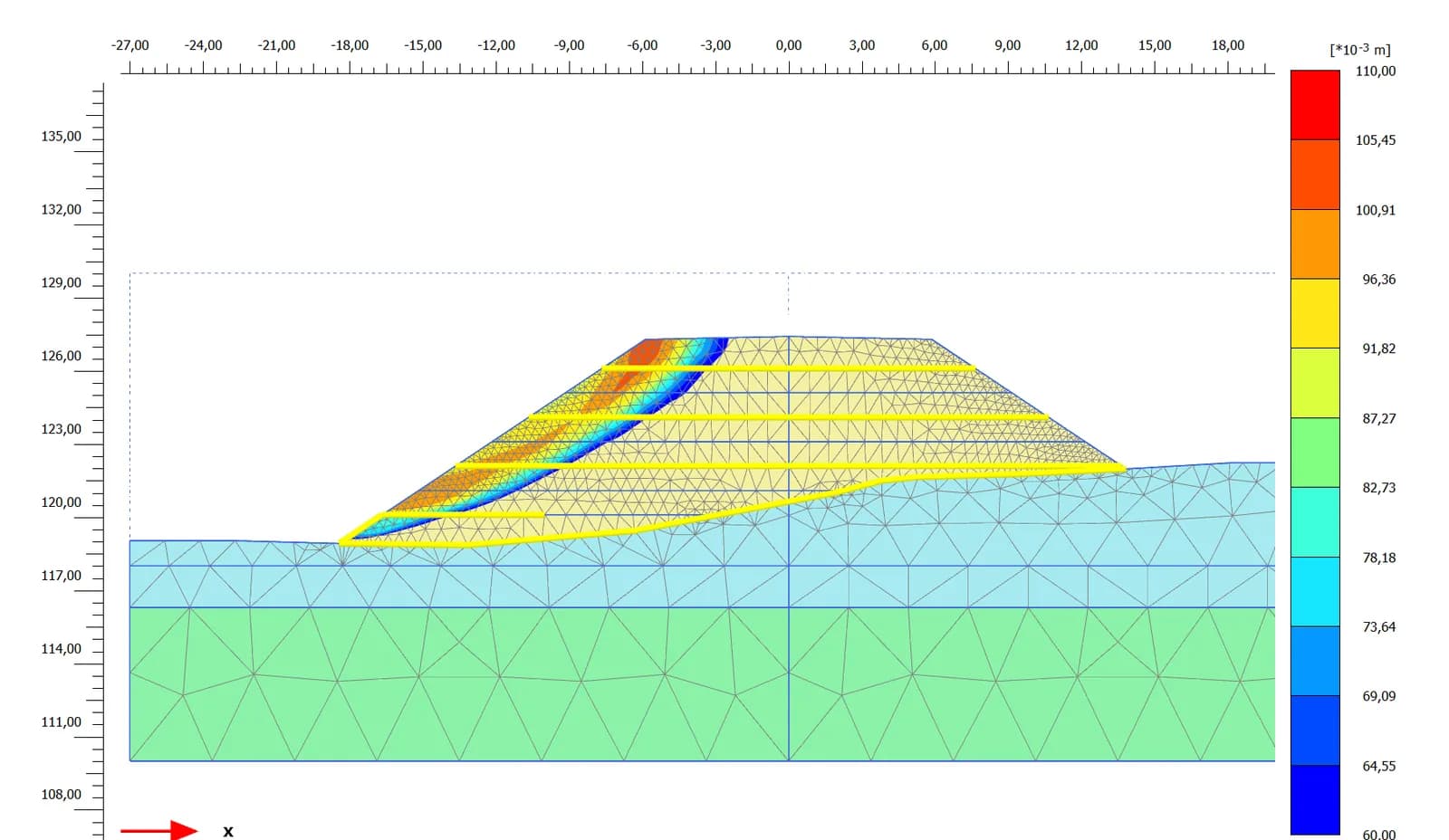Click the red-orange displacement zone at embankment crest

(645, 353)
